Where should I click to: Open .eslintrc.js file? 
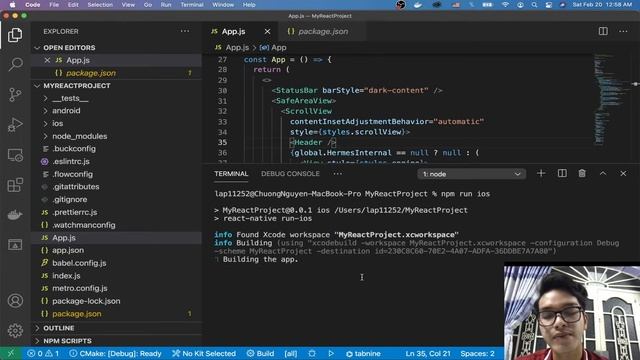[x=116, y=162]
